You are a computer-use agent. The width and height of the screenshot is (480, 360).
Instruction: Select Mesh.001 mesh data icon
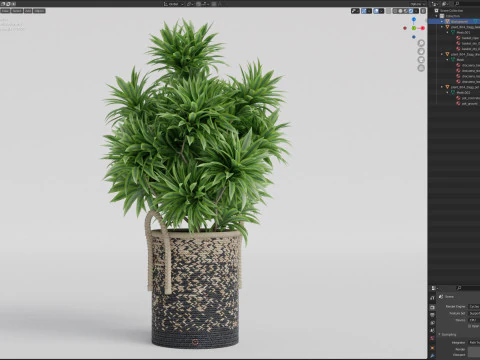[x=453, y=32]
